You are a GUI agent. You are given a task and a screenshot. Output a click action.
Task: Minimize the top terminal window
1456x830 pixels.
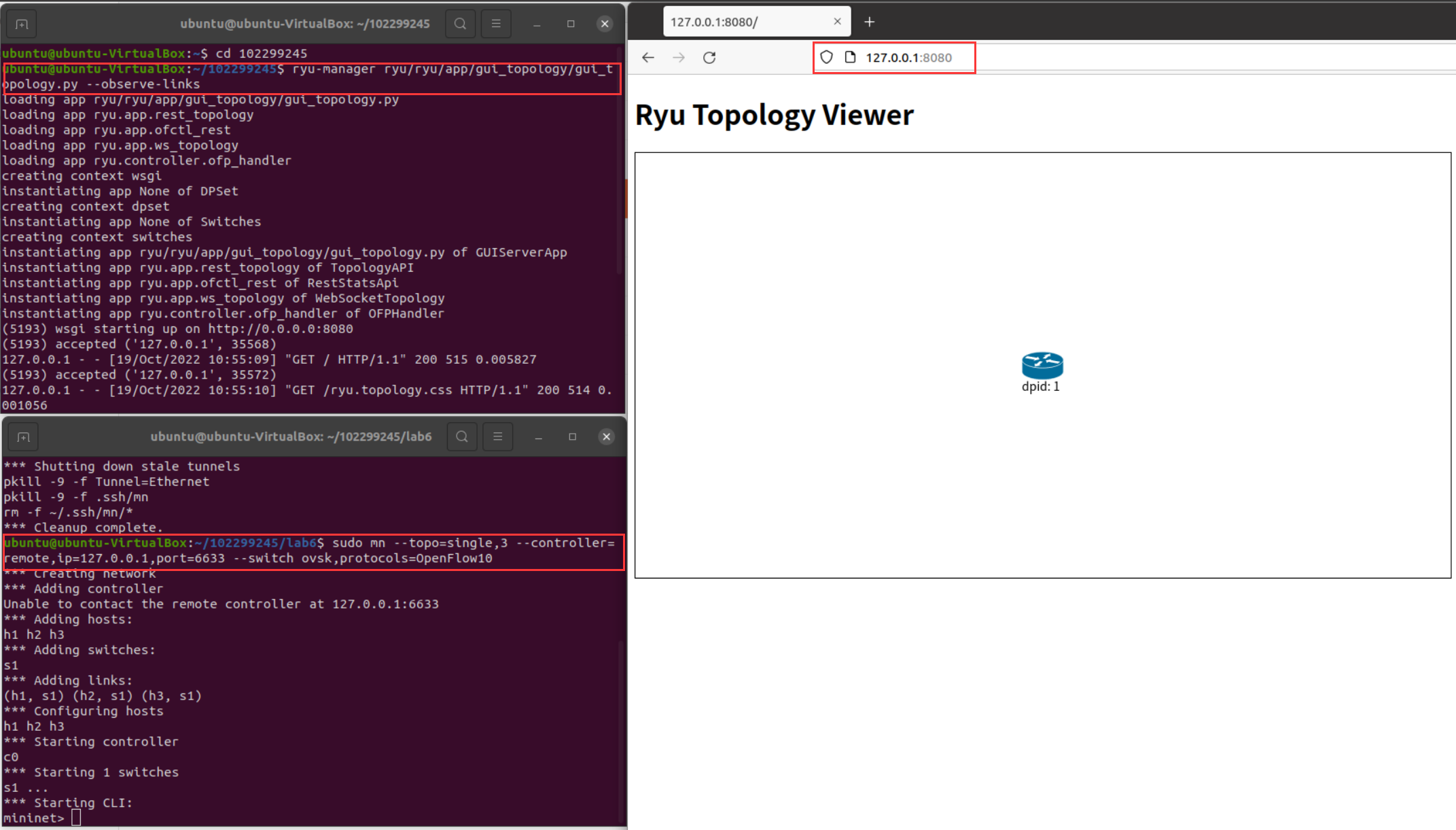coord(537,24)
